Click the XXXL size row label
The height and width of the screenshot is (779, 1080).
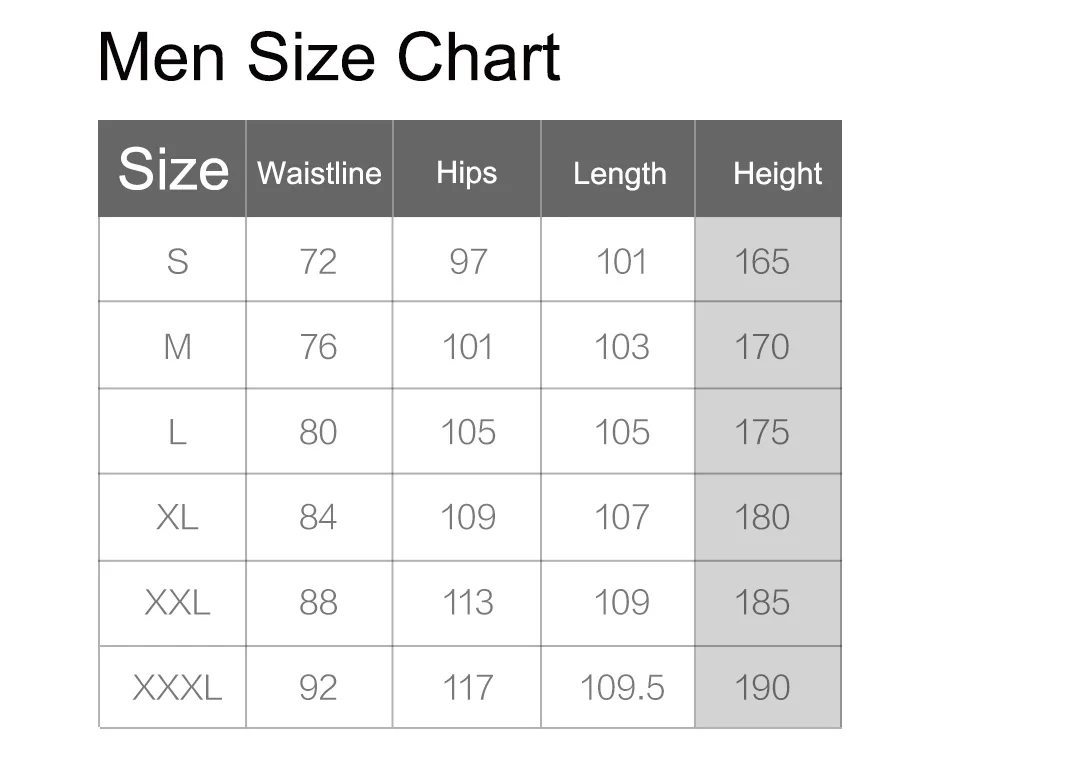click(x=177, y=688)
